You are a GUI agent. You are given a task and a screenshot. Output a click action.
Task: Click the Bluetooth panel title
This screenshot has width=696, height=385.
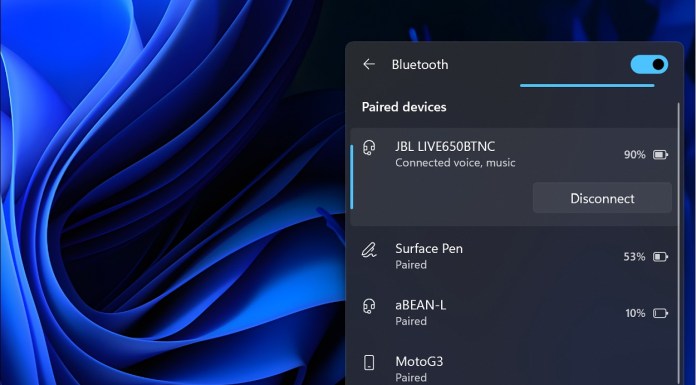pyautogui.click(x=419, y=64)
